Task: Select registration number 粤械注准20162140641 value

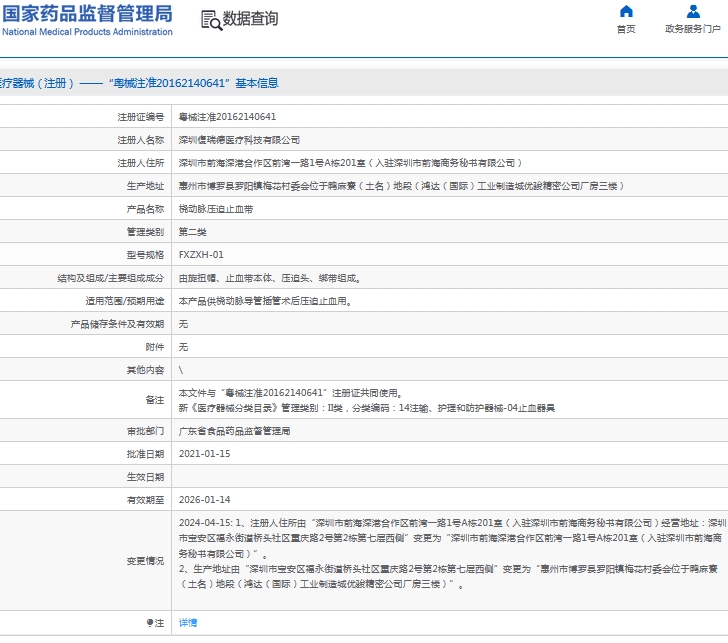Action: click(x=227, y=117)
